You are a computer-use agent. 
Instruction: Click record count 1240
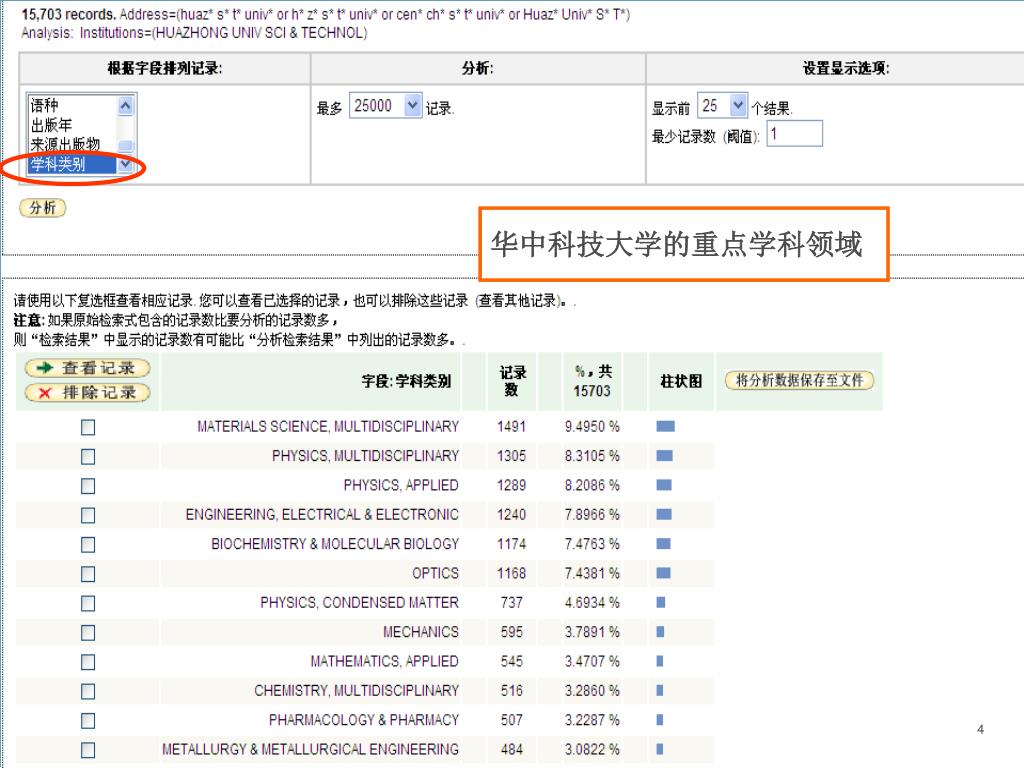coord(511,515)
